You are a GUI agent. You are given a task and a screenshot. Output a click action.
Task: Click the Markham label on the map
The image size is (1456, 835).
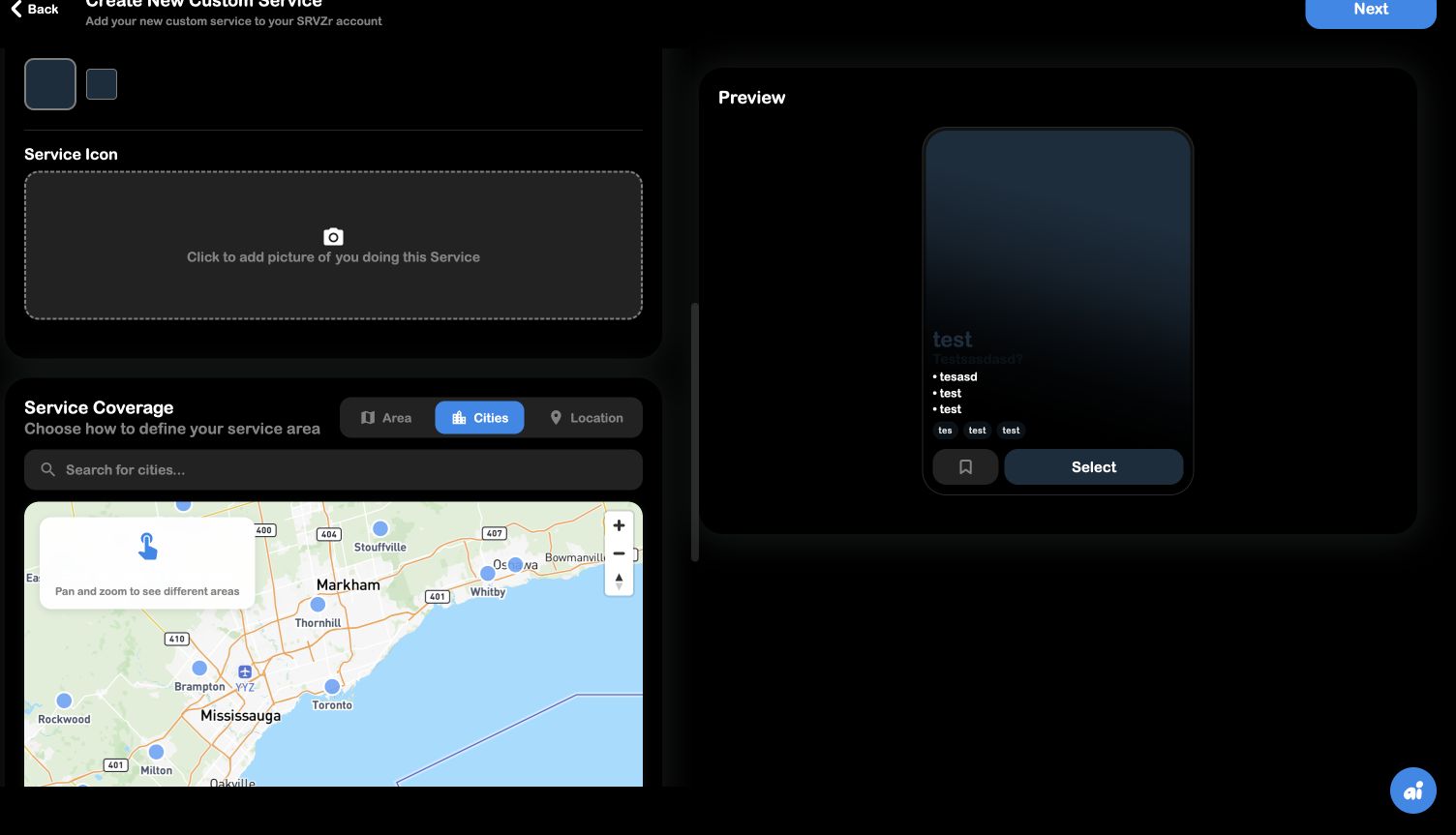pos(349,585)
